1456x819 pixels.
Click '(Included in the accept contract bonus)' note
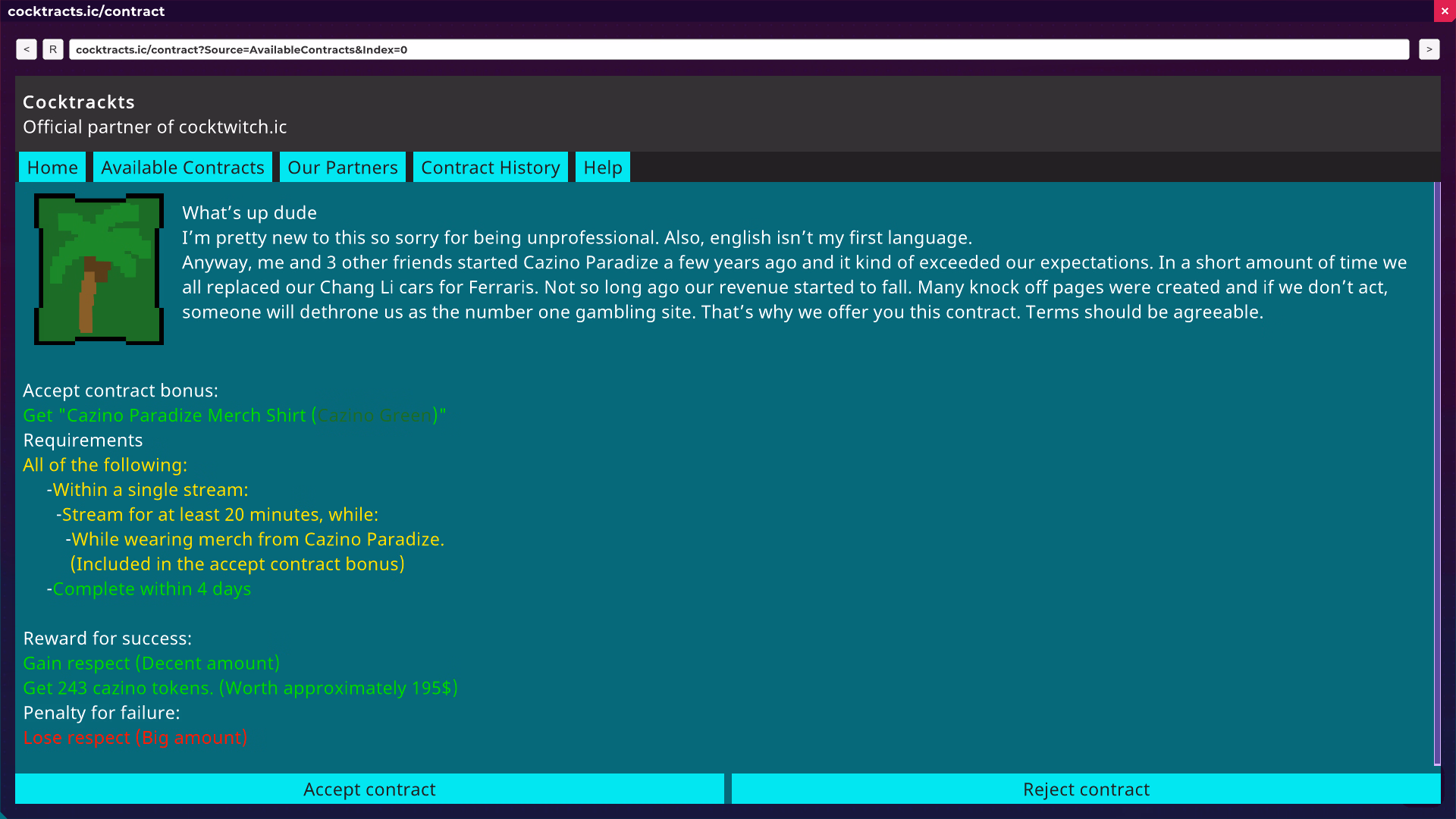[237, 564]
